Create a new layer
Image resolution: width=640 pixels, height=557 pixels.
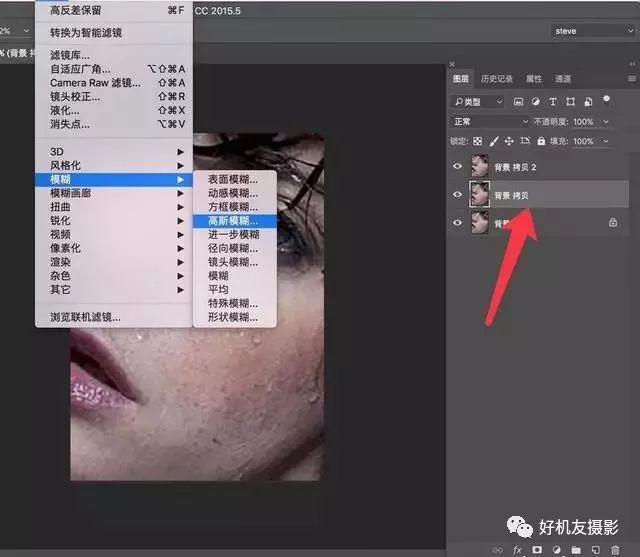(596, 550)
